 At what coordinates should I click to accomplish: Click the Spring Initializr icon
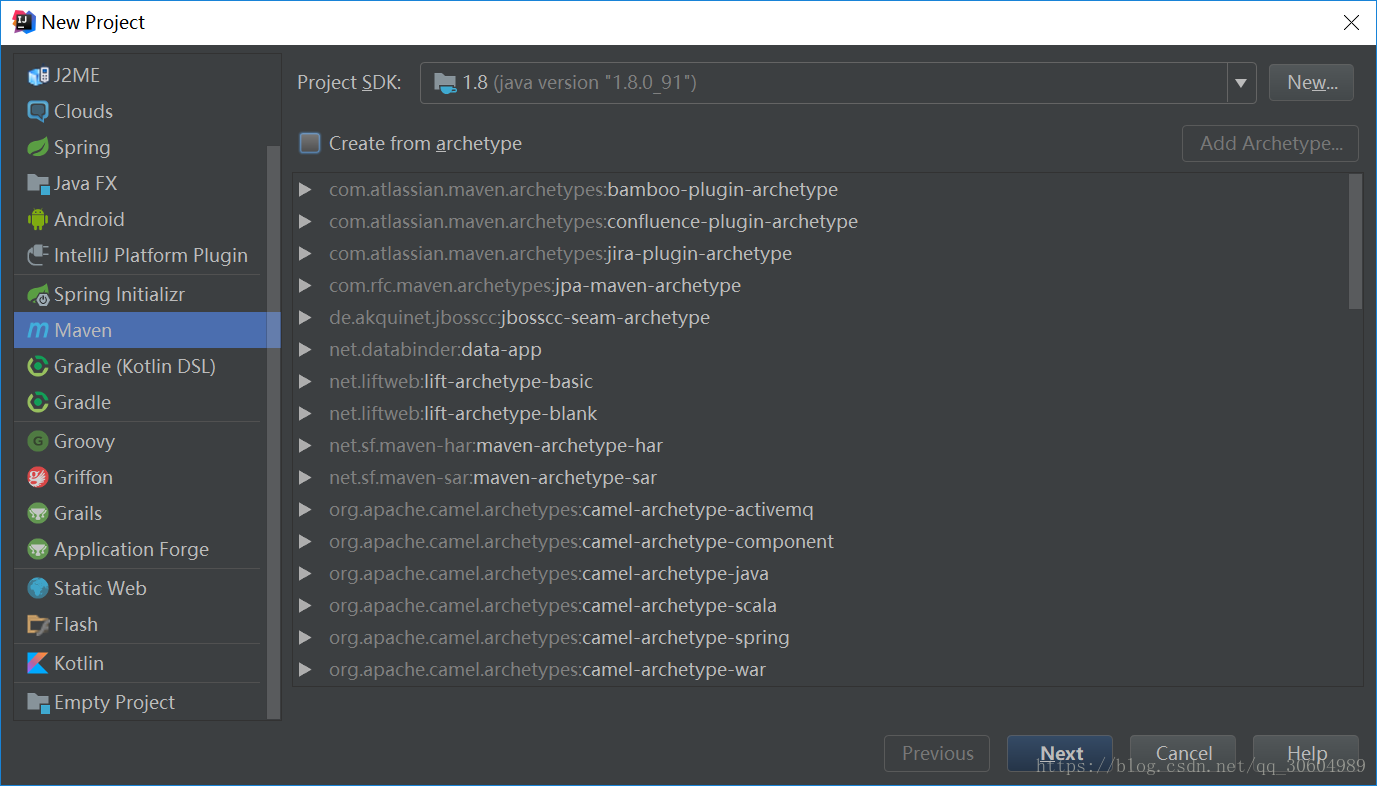click(38, 295)
